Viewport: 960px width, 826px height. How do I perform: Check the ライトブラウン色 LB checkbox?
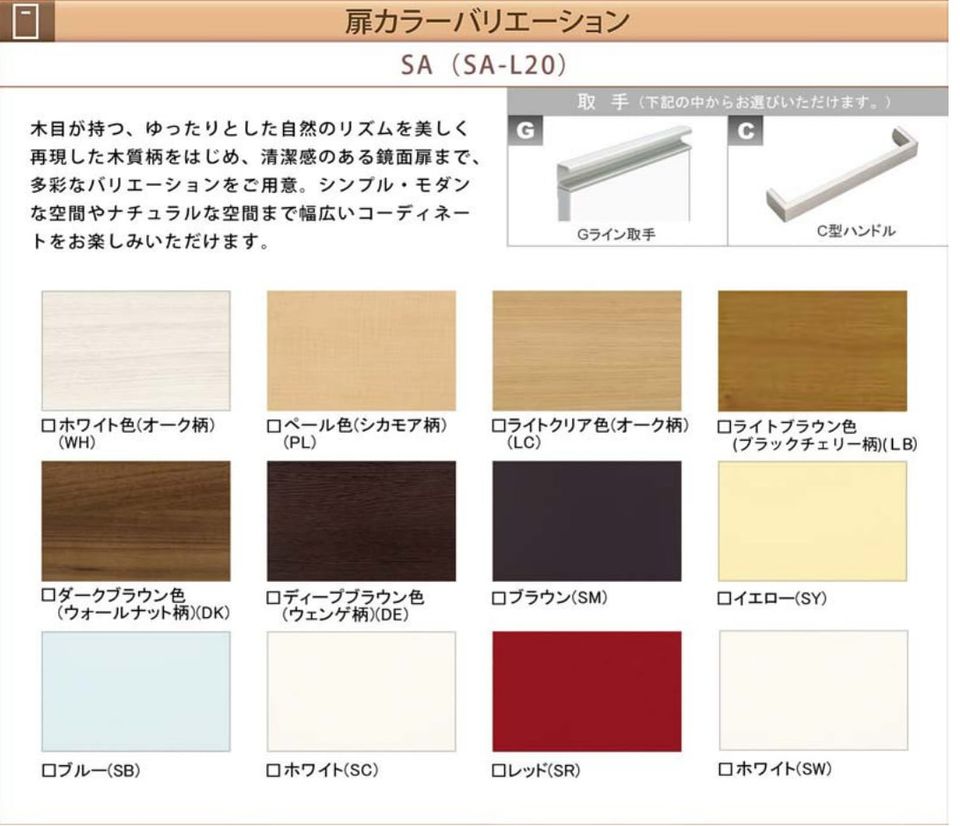pos(724,427)
